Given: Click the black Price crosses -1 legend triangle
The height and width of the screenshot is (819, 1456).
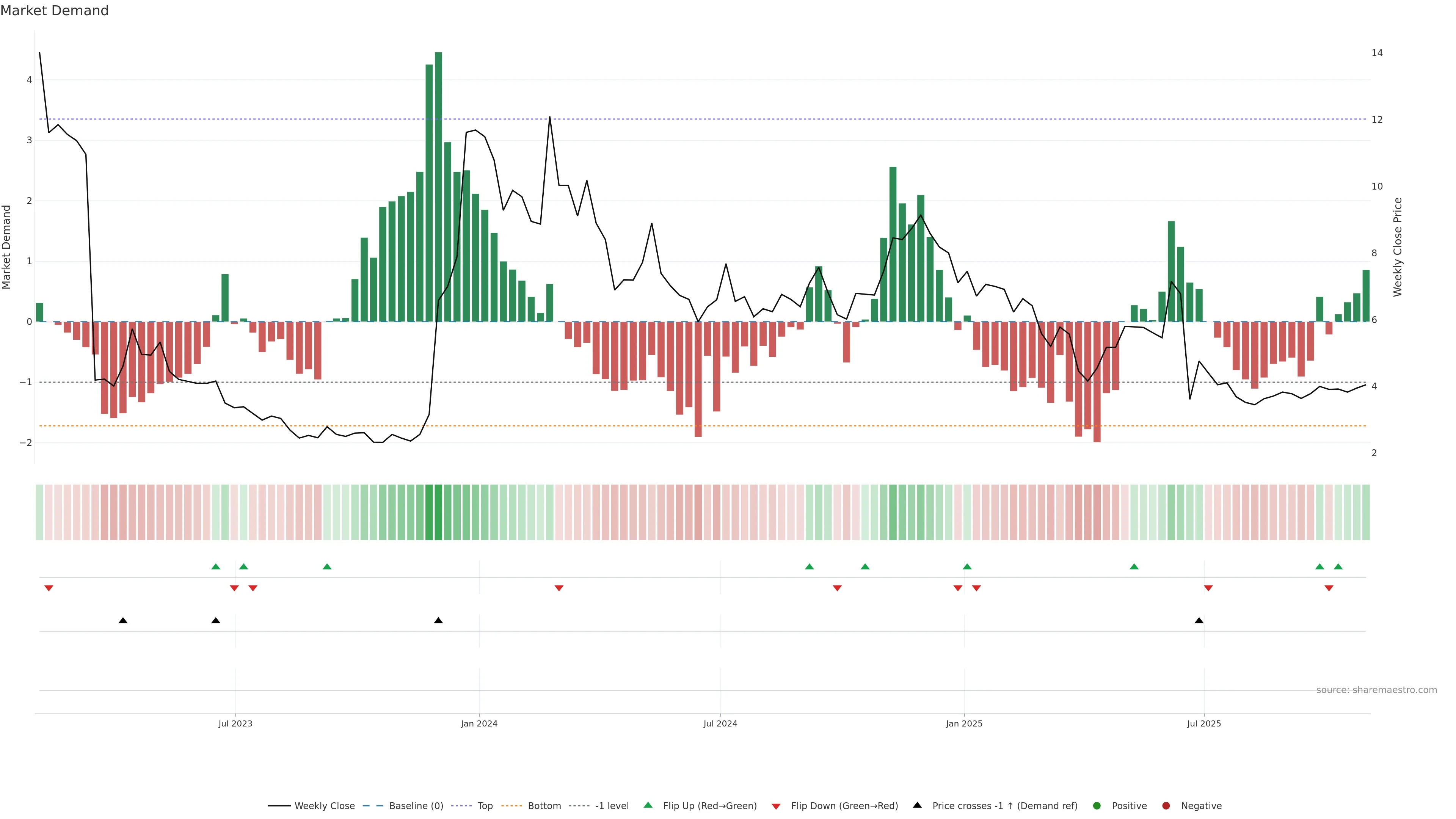Looking at the screenshot, I should 917,805.
